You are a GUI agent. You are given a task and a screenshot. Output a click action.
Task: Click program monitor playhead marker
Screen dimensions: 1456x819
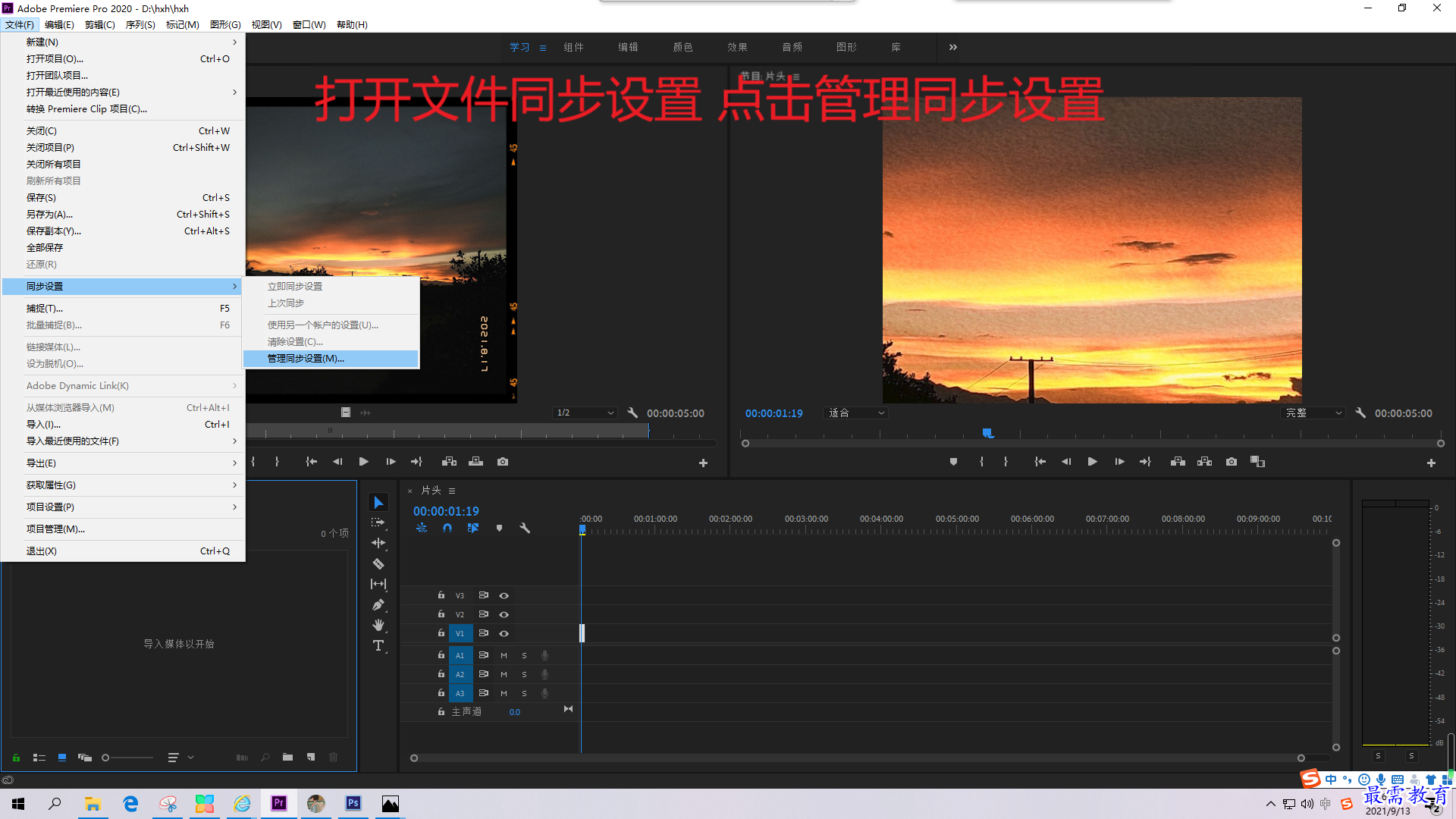click(987, 433)
